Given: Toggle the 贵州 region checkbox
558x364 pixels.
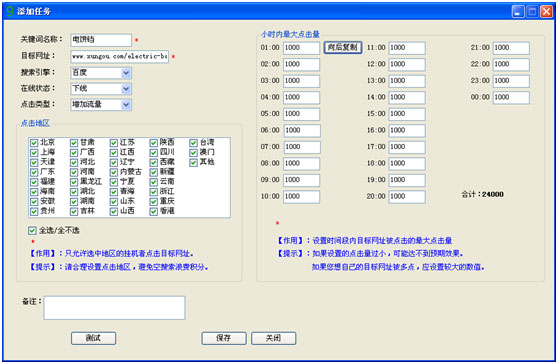Looking at the screenshot, I should 34,212.
